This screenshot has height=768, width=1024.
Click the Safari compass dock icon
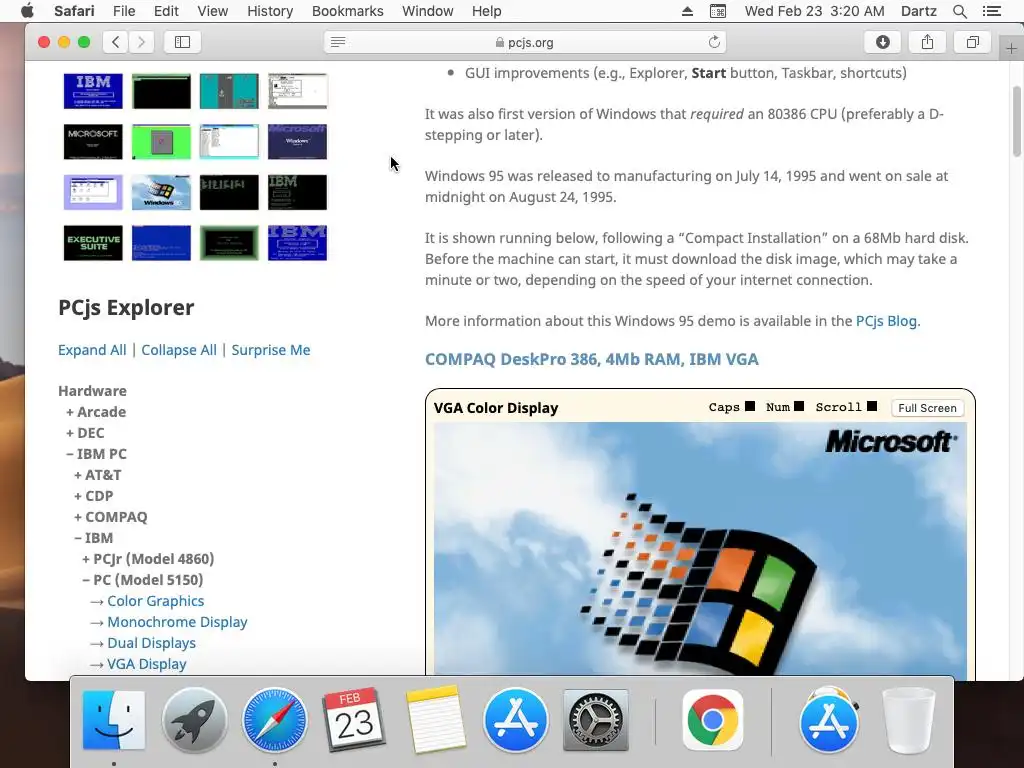(274, 720)
